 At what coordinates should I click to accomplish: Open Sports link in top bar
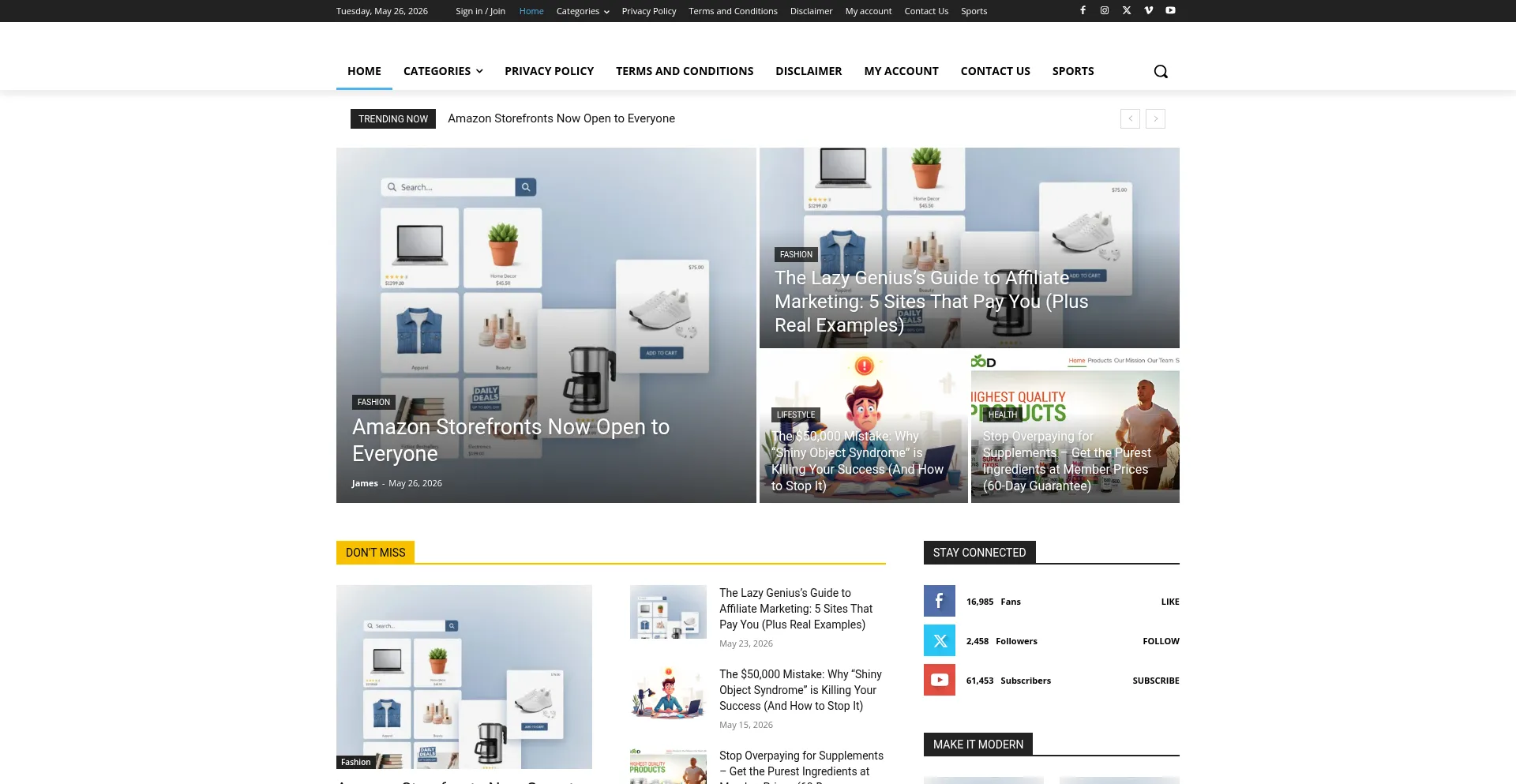974,11
